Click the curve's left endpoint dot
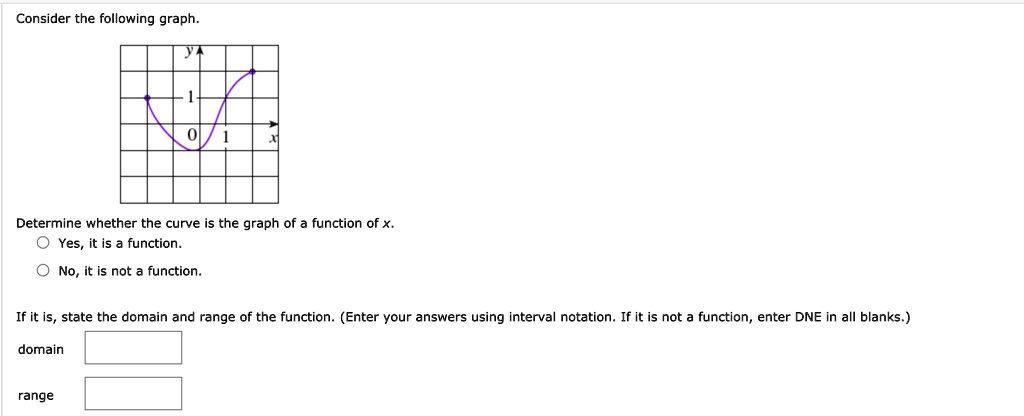The image size is (1024, 416). click(x=148, y=98)
